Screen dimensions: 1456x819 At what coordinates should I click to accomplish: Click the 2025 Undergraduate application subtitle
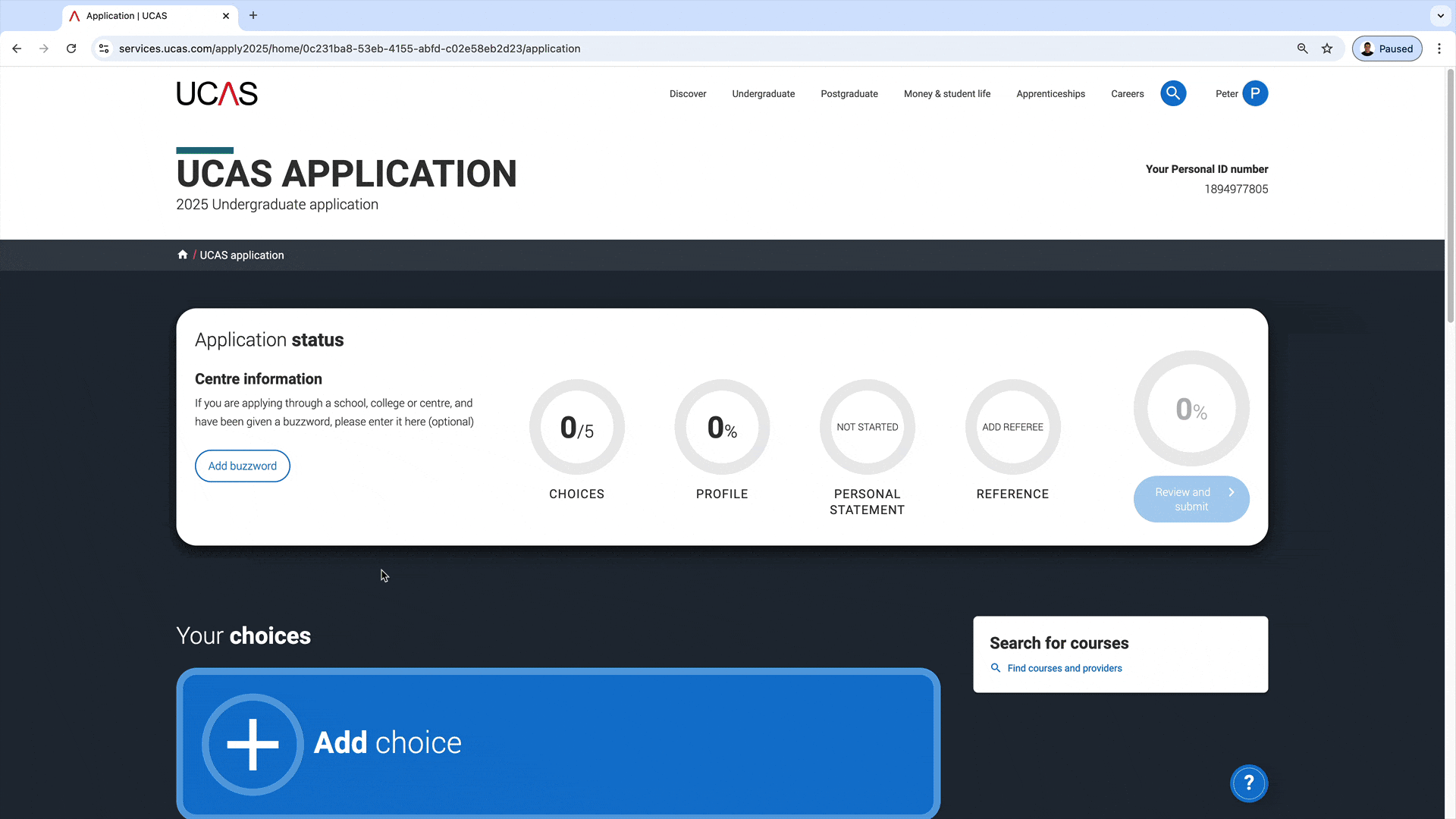277,205
